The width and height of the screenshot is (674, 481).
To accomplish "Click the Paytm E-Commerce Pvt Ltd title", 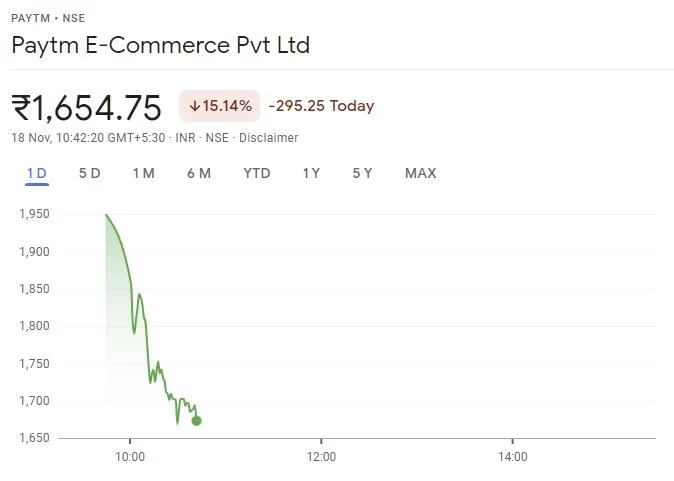I will tap(160, 45).
